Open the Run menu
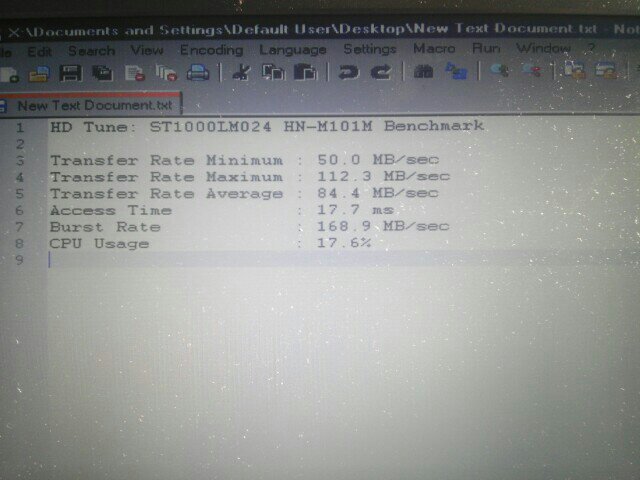640x480 pixels. click(x=486, y=48)
